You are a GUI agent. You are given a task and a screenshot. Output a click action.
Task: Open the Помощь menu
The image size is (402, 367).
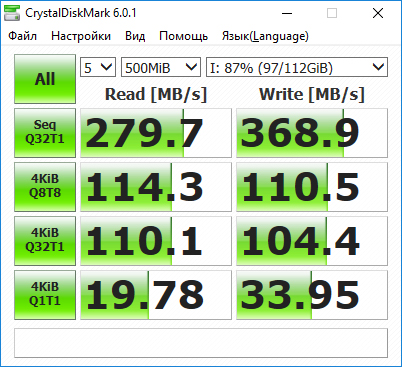(x=183, y=36)
